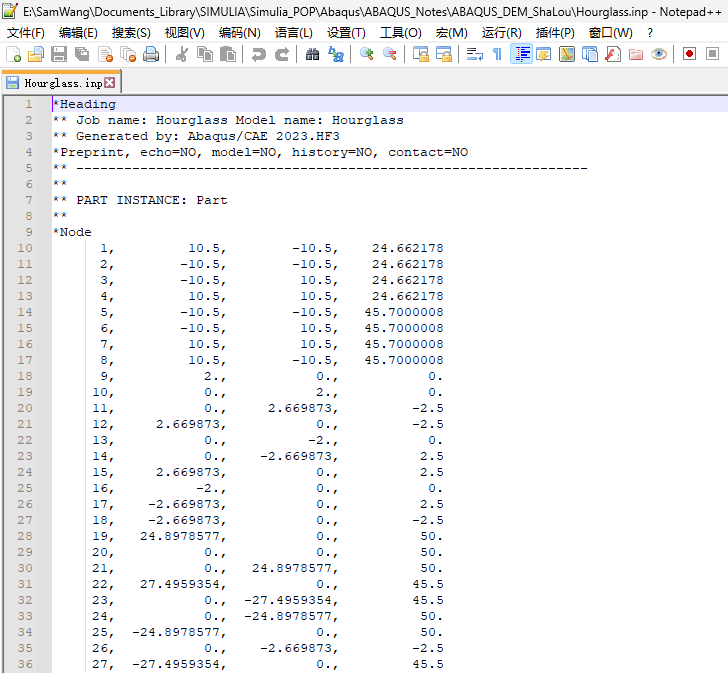
Task: Click the '** PART INSTANCE: Part' comment line
Action: pos(140,200)
